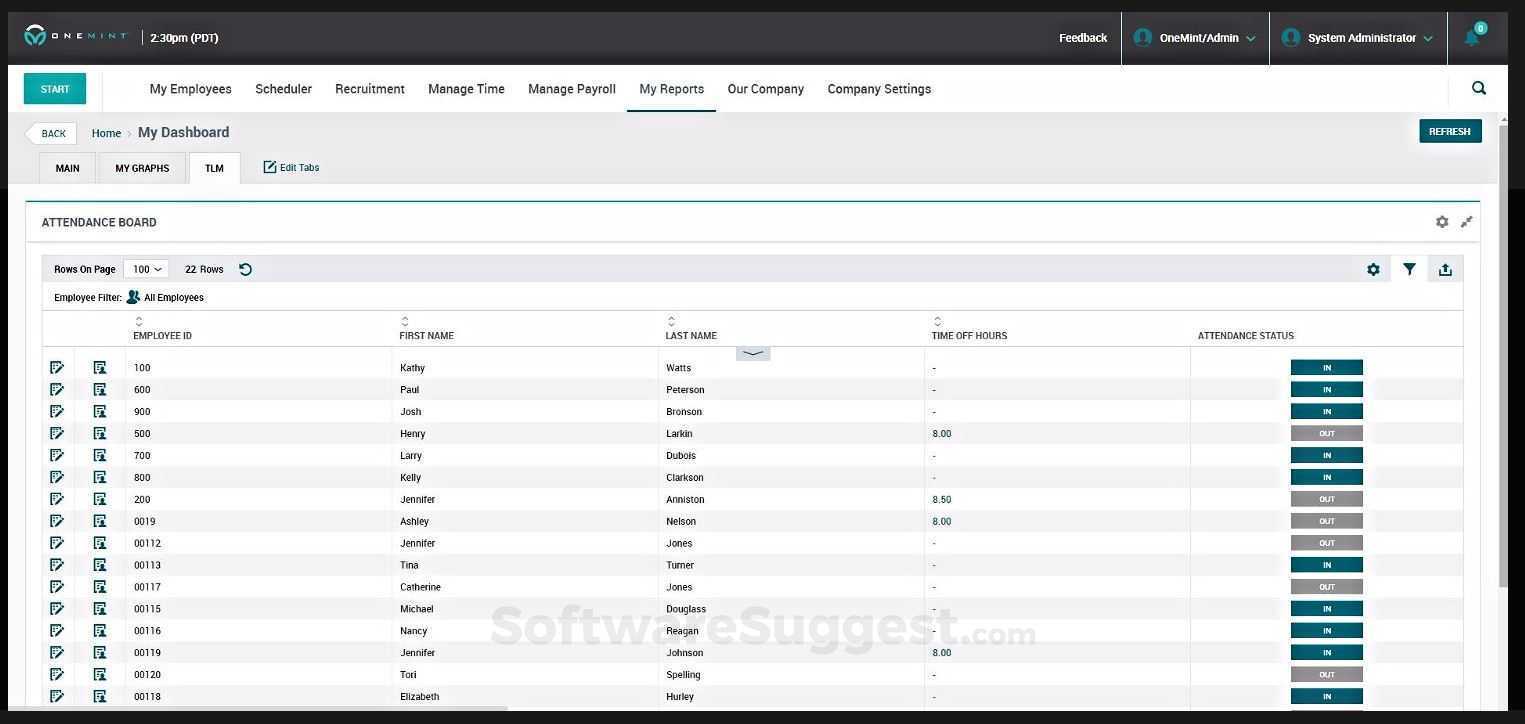This screenshot has width=1525, height=724.
Task: Click OUT status for Jennifer Anniston
Action: [x=1327, y=499]
